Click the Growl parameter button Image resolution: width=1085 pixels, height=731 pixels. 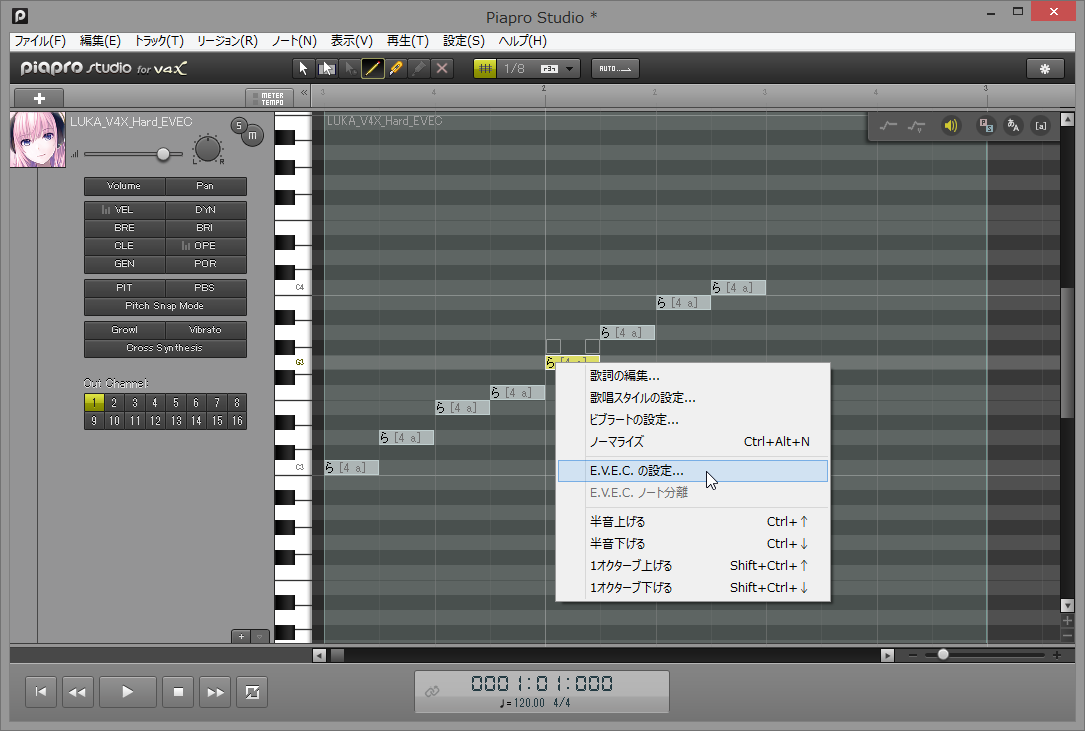[x=125, y=330]
